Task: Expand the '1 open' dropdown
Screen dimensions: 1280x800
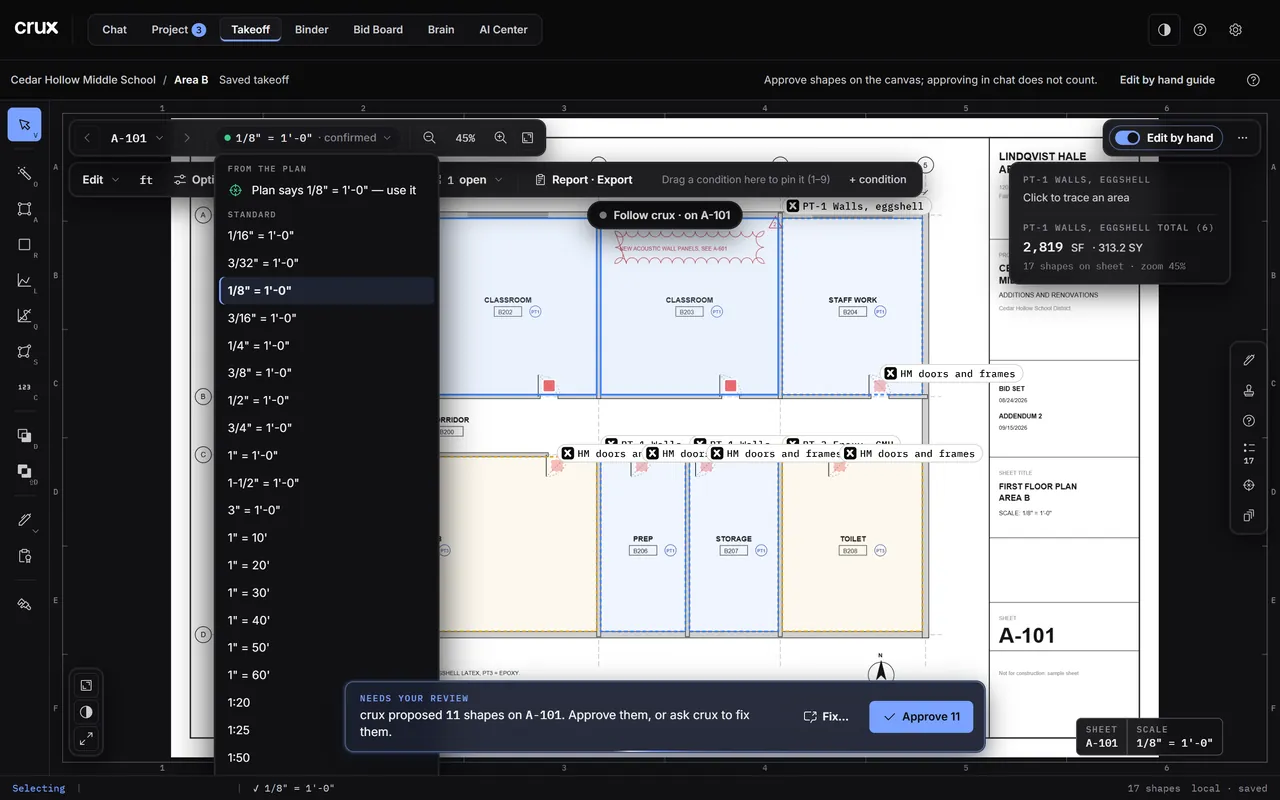Action: 474,180
